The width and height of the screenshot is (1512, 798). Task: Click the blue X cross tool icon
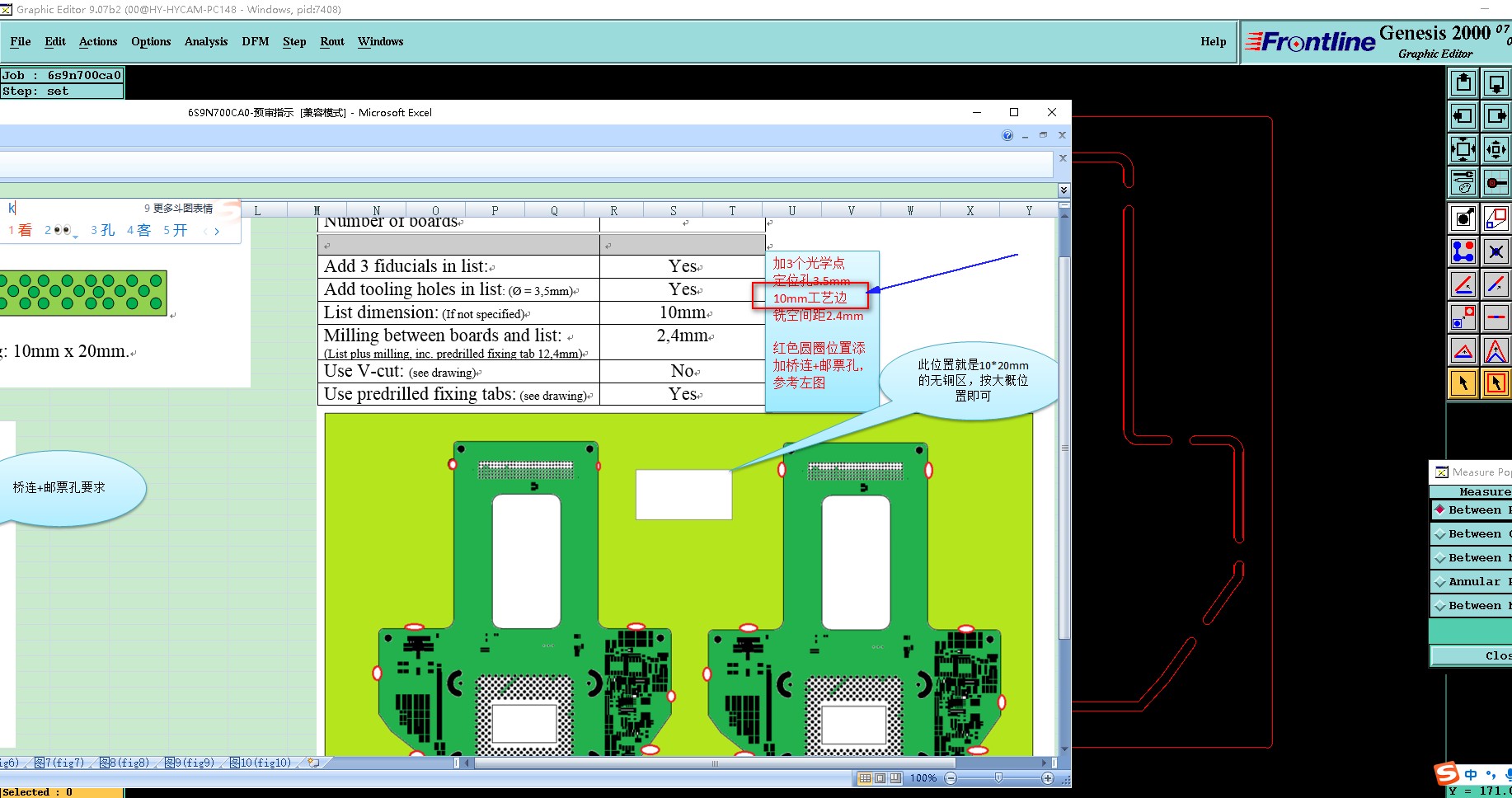1496,251
